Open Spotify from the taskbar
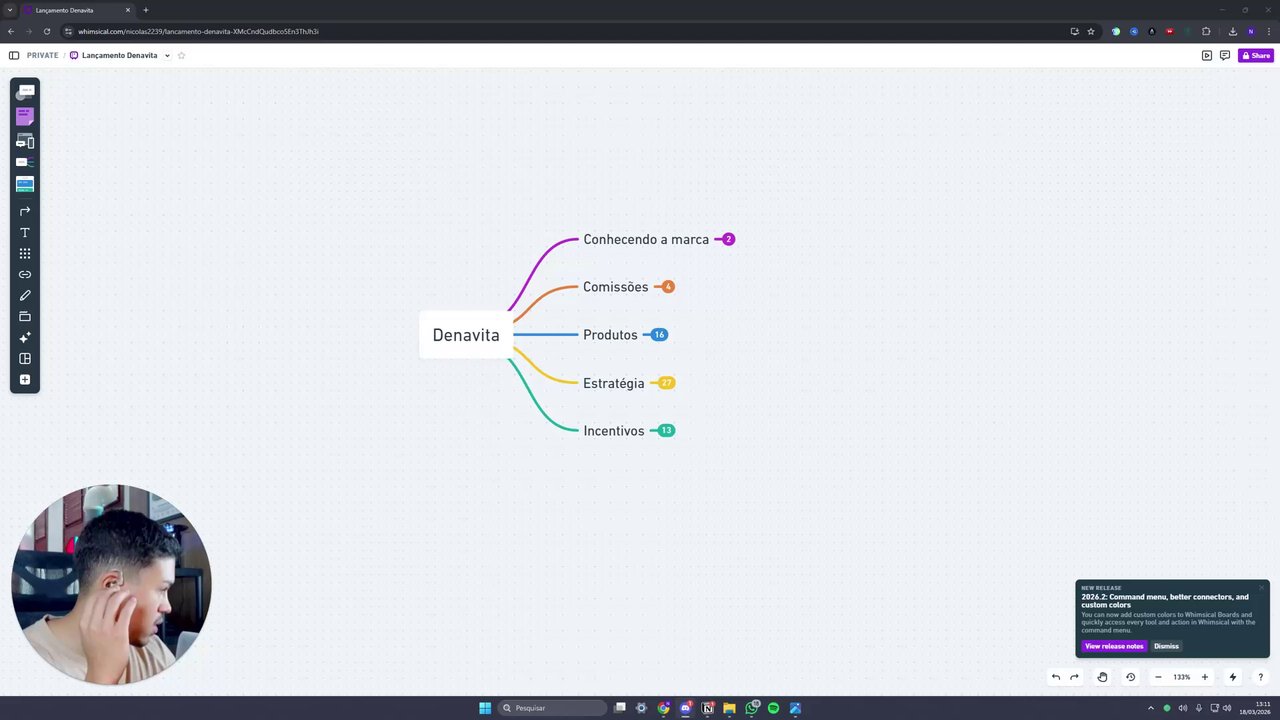The height and width of the screenshot is (720, 1280). [x=773, y=708]
